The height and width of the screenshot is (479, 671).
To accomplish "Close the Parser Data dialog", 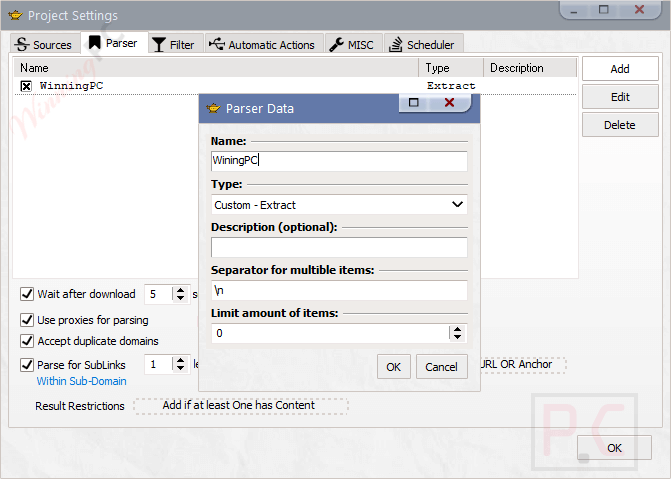I will pos(449,102).
